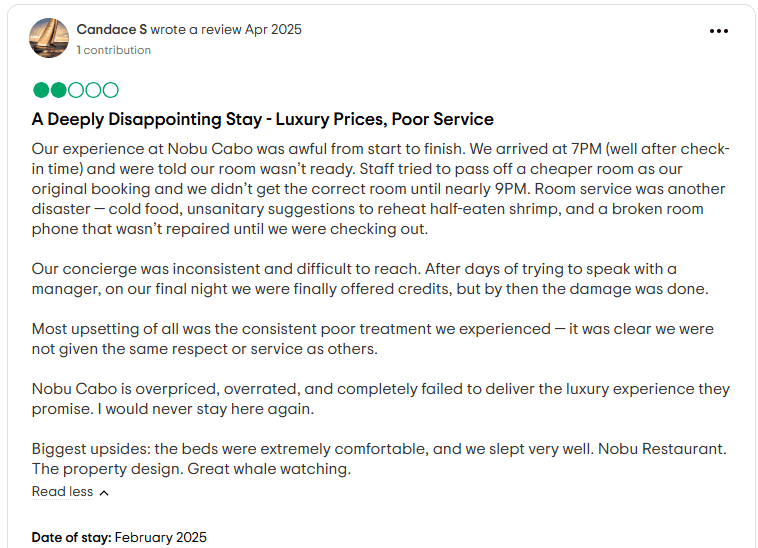758x548 pixels.
Task: Click the paragraph beginning "Our experience at Nobu Cabo"
Action: pyautogui.click(x=380, y=189)
